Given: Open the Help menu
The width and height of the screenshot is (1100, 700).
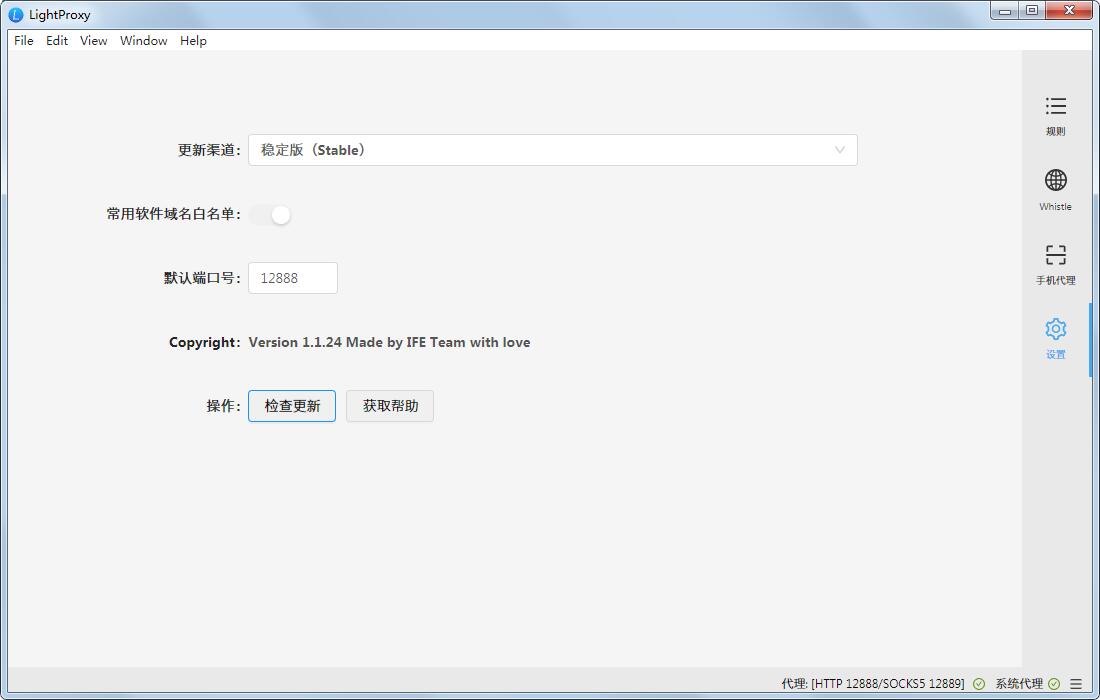Looking at the screenshot, I should (193, 41).
